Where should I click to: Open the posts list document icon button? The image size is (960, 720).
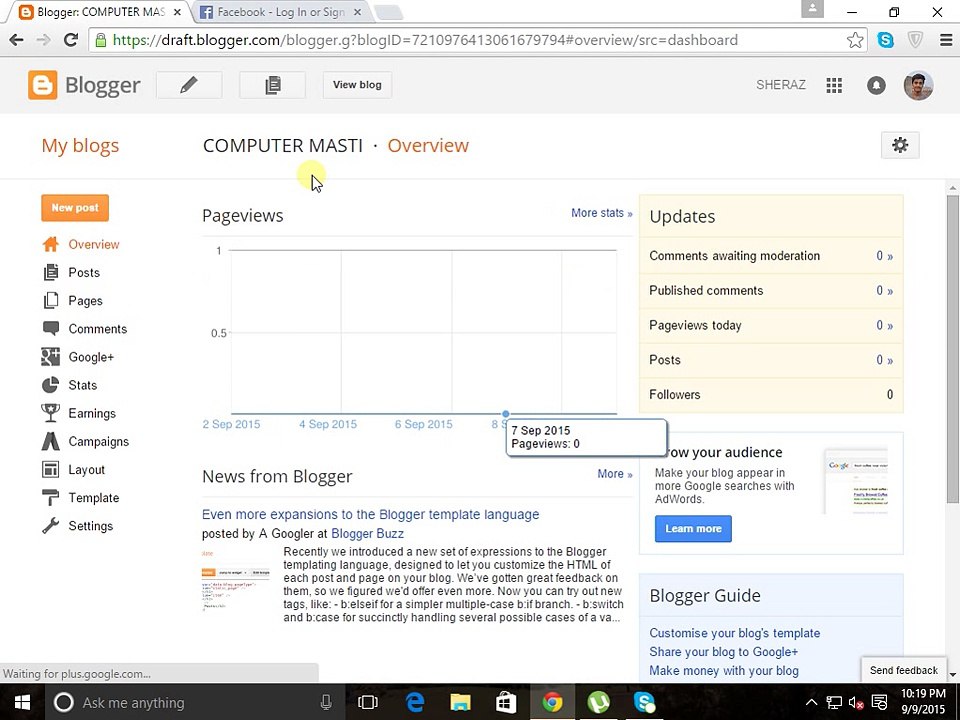pyautogui.click(x=272, y=84)
